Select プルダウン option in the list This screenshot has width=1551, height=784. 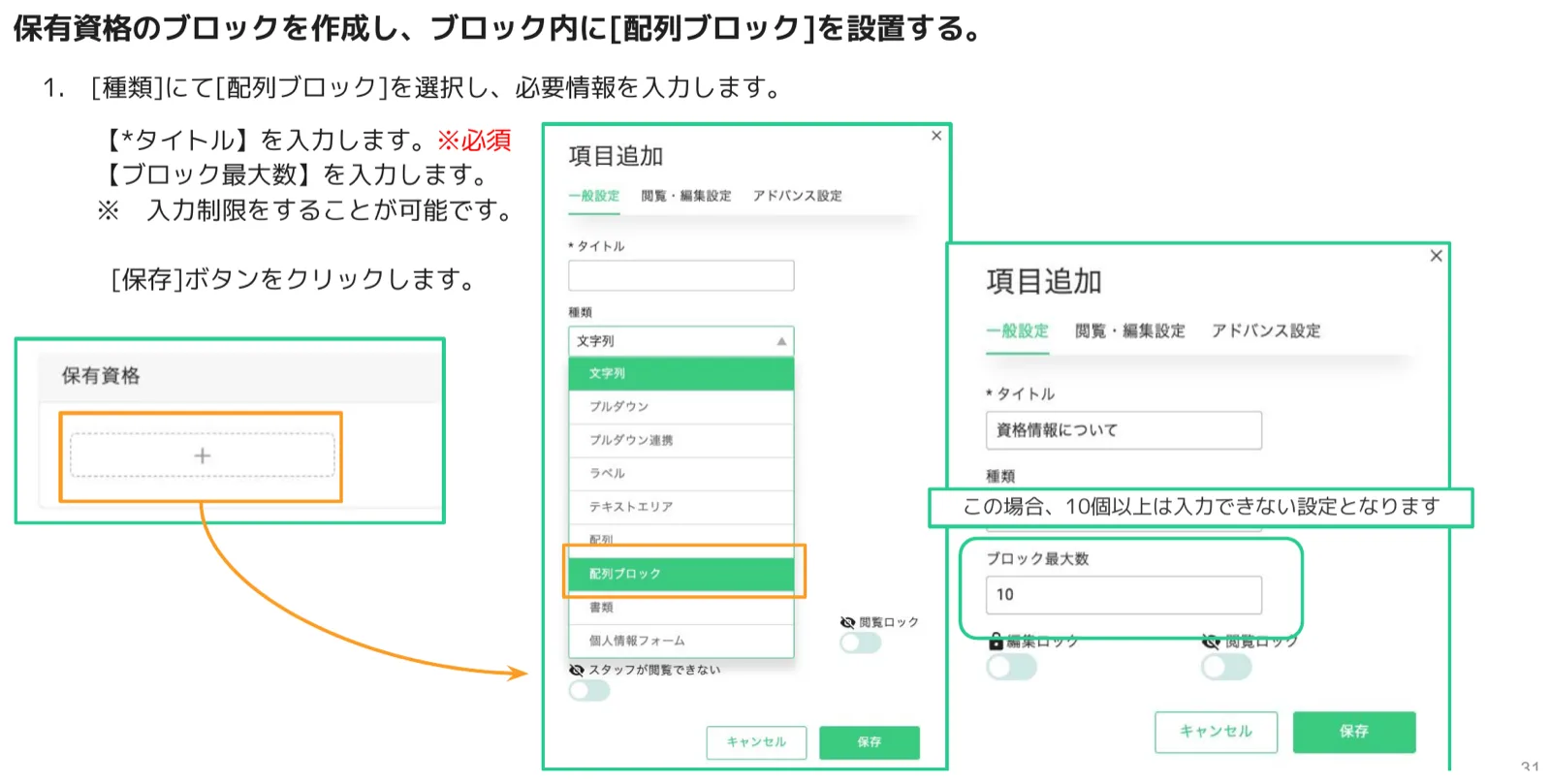[x=681, y=407]
